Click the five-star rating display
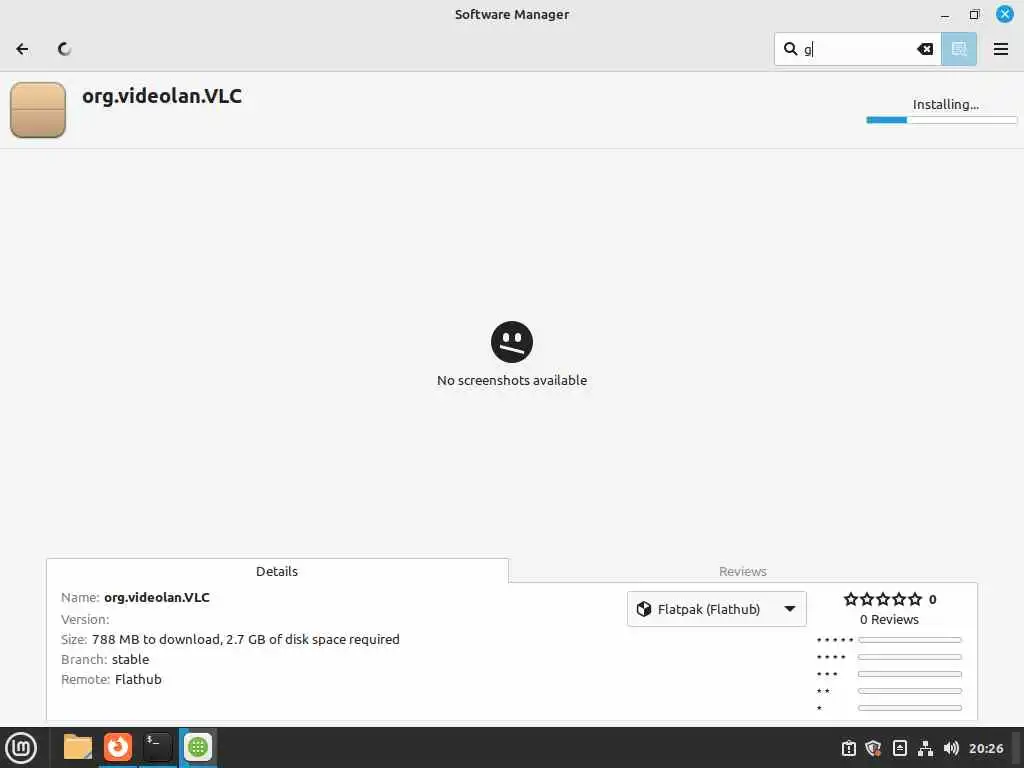 (x=883, y=599)
